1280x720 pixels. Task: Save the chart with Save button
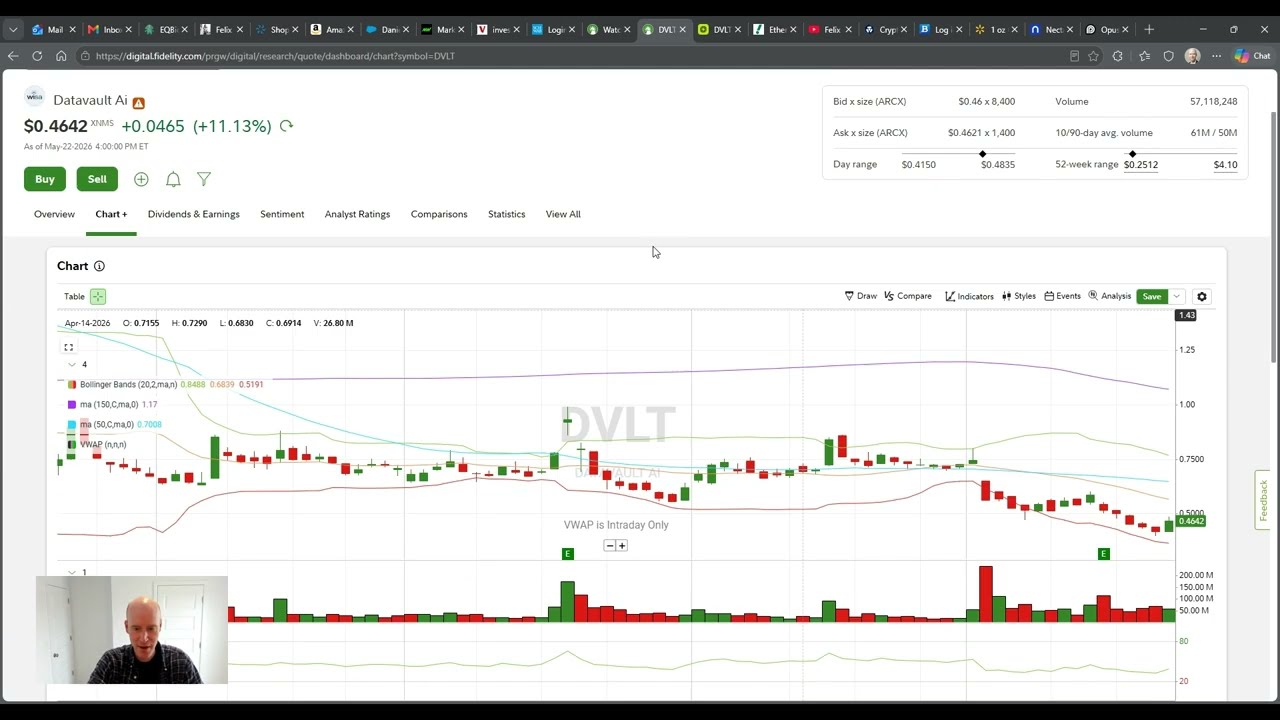[1152, 296]
